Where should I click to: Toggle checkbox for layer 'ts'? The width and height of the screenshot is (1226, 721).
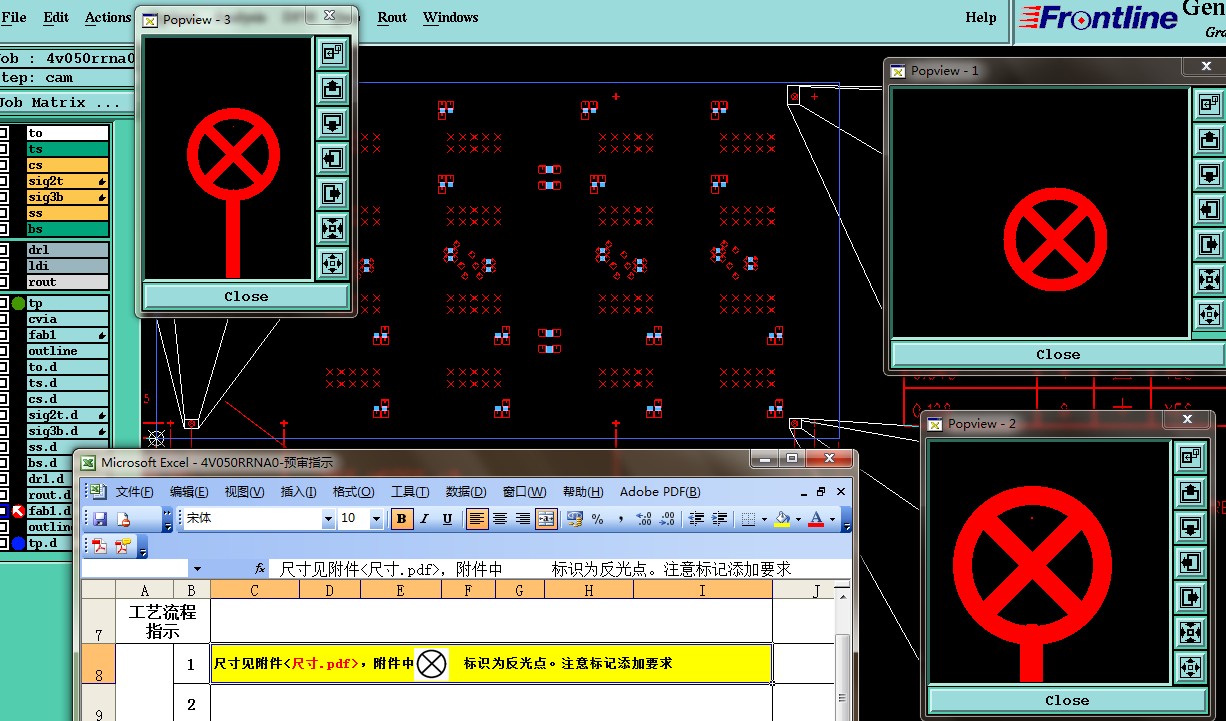4,149
